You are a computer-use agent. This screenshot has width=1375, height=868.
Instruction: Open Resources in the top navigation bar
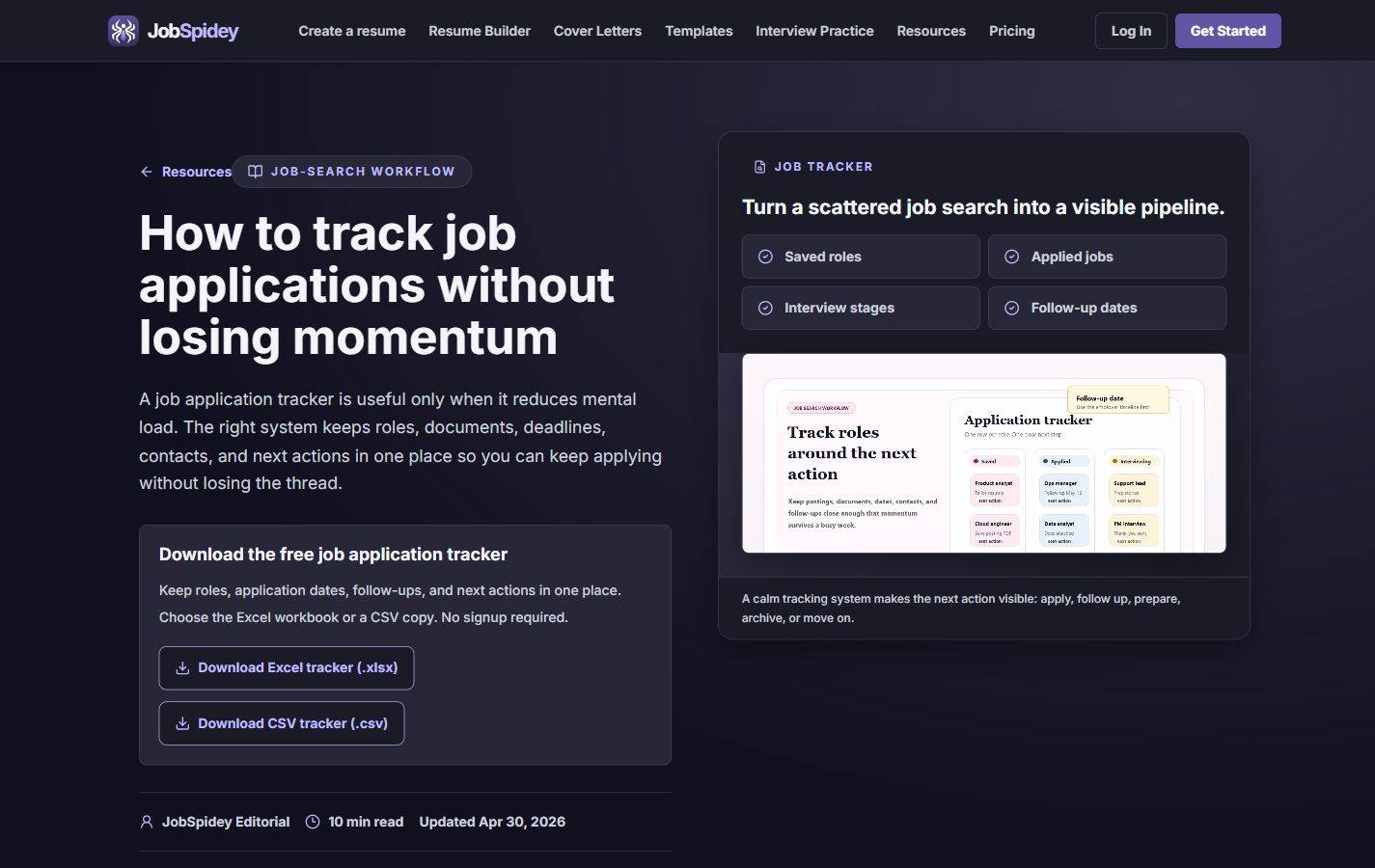(931, 31)
